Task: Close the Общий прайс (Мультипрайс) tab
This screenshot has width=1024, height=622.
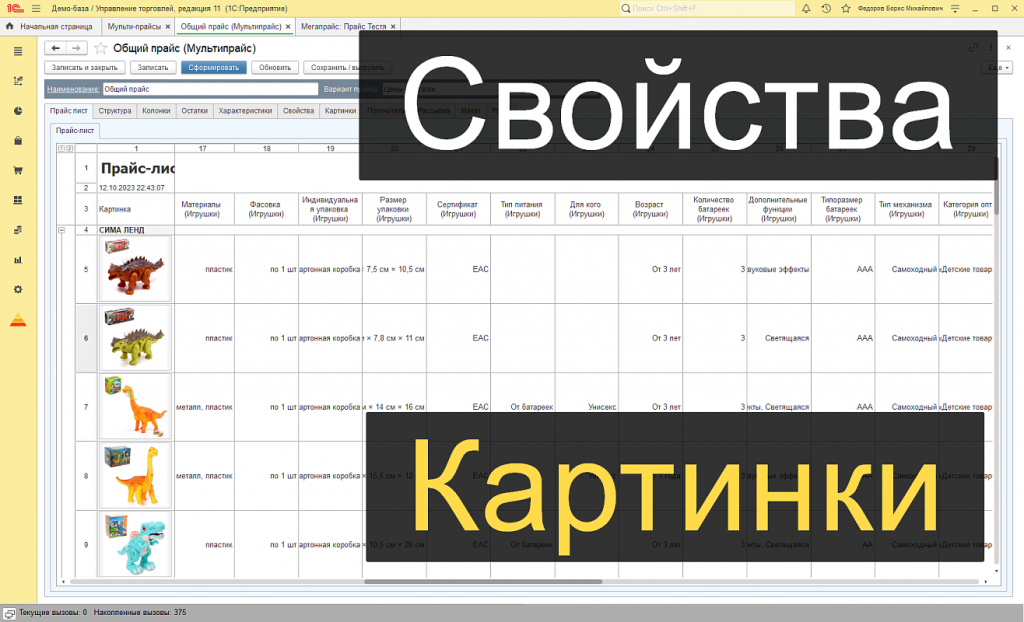Action: (288, 27)
